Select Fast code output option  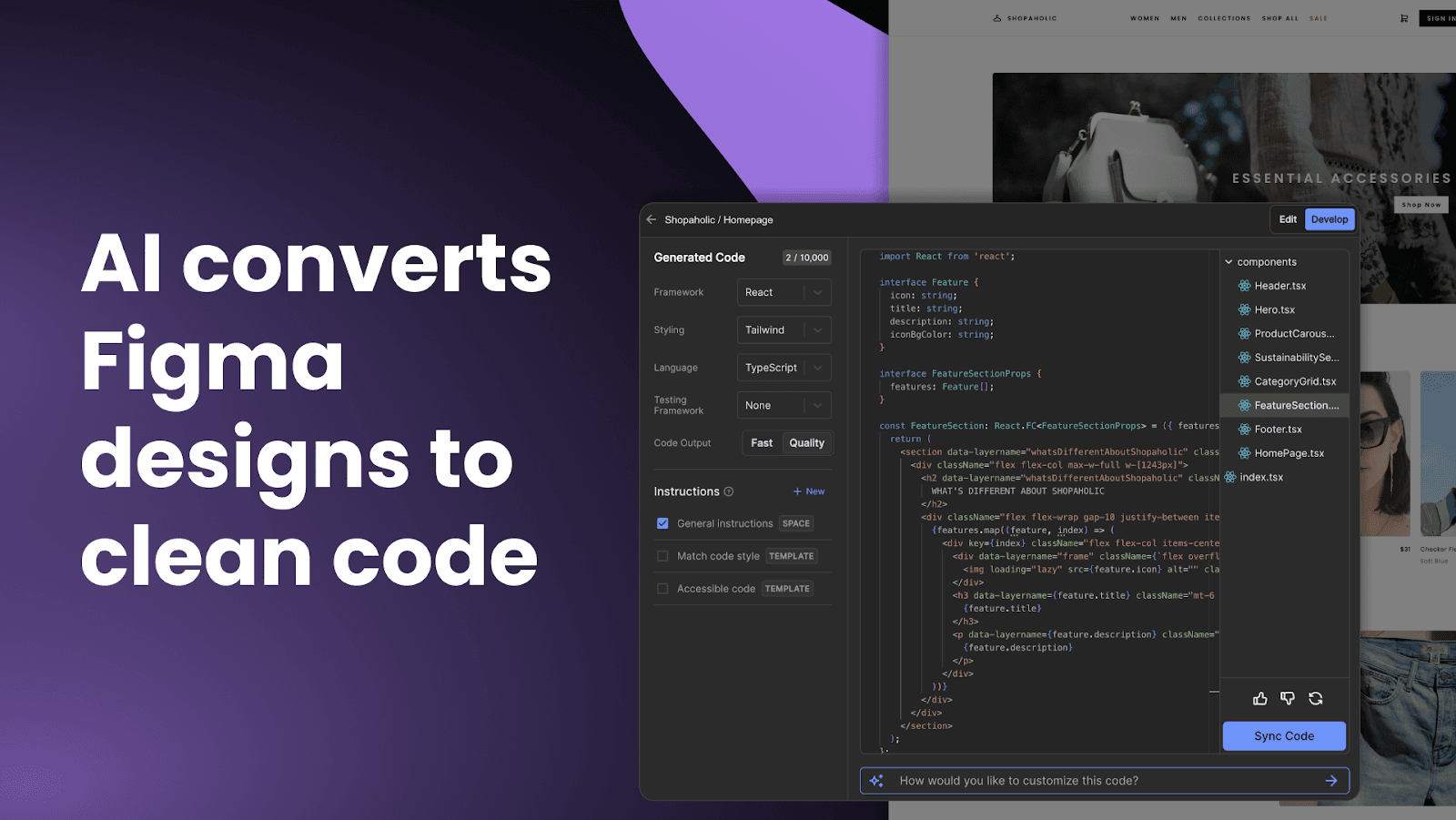click(x=762, y=443)
